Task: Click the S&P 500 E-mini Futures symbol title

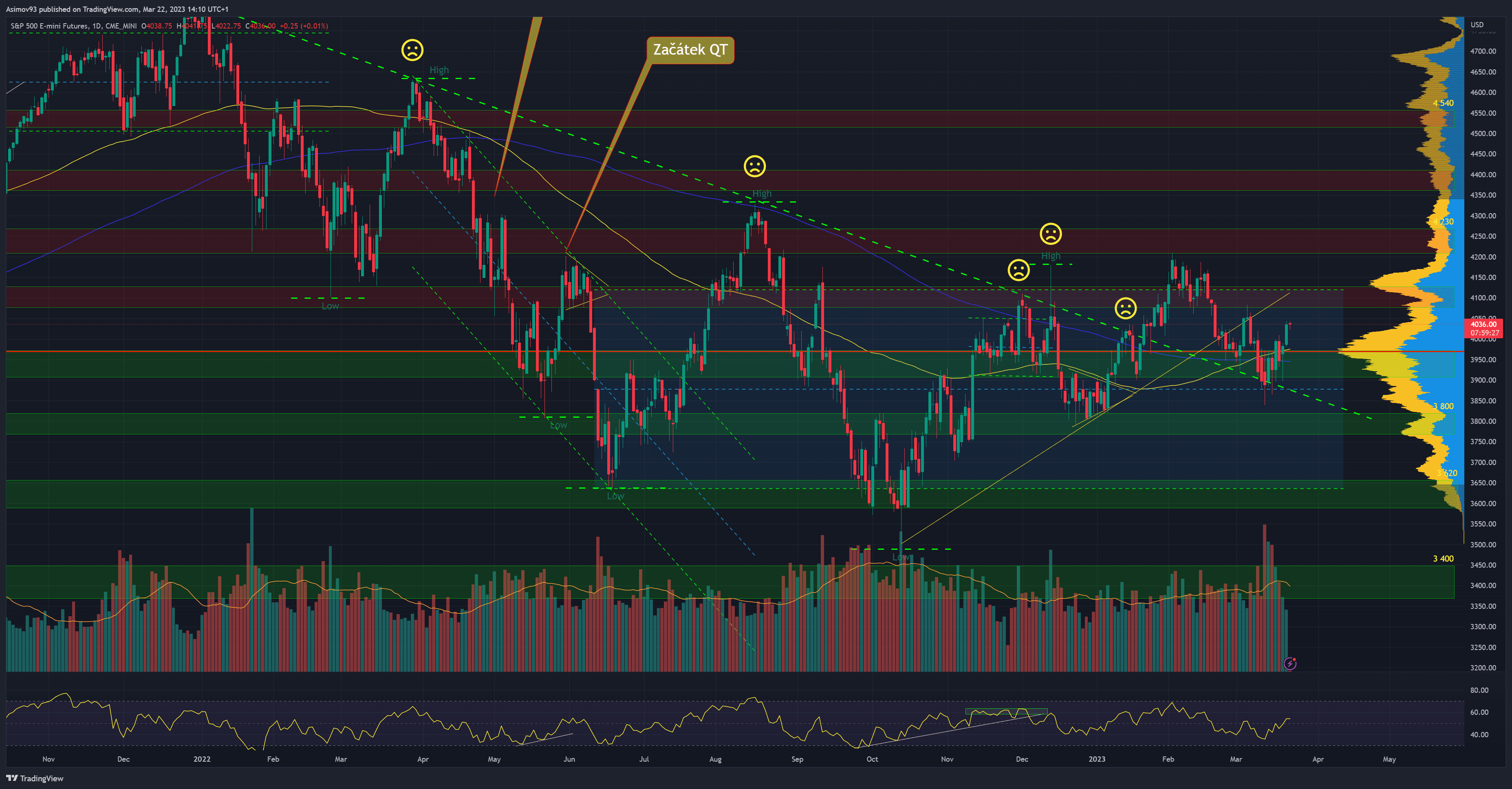Action: tap(49, 26)
